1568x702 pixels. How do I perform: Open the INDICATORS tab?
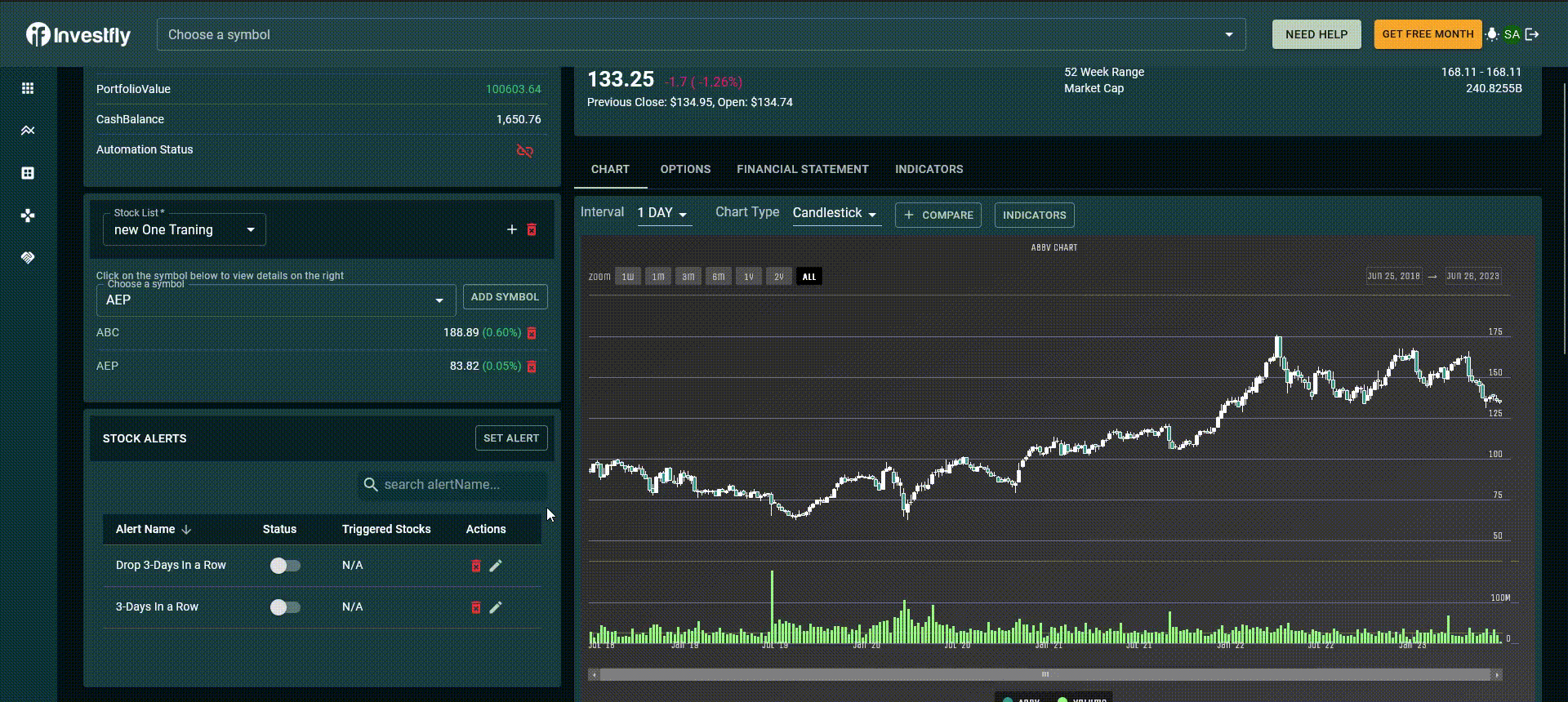point(929,169)
